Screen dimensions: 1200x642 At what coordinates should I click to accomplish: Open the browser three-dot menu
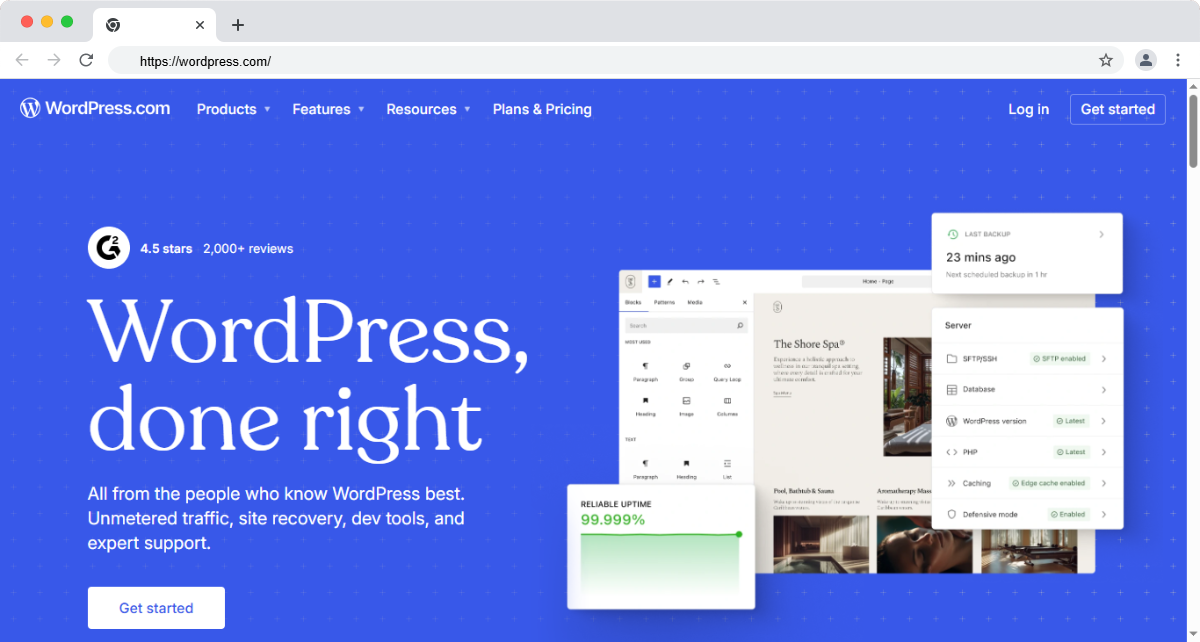click(1178, 60)
